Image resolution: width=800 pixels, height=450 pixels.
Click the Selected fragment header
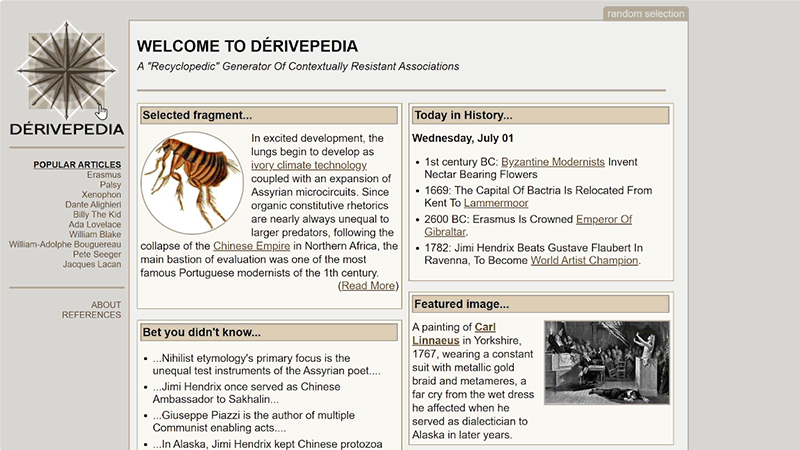pos(269,115)
